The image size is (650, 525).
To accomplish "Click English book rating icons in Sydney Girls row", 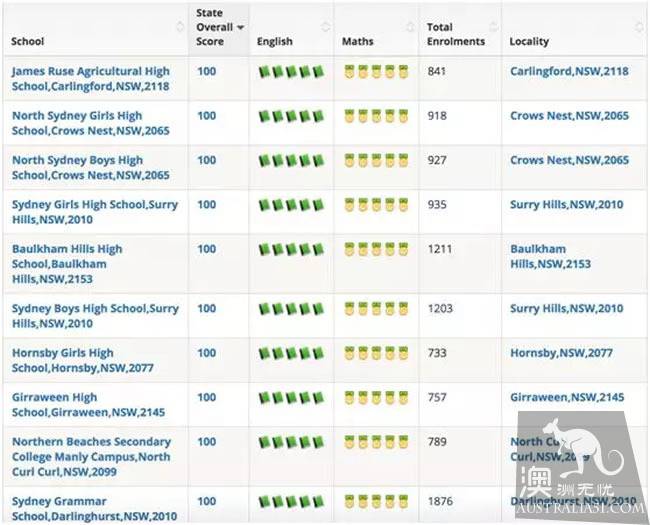I will pyautogui.click(x=291, y=205).
